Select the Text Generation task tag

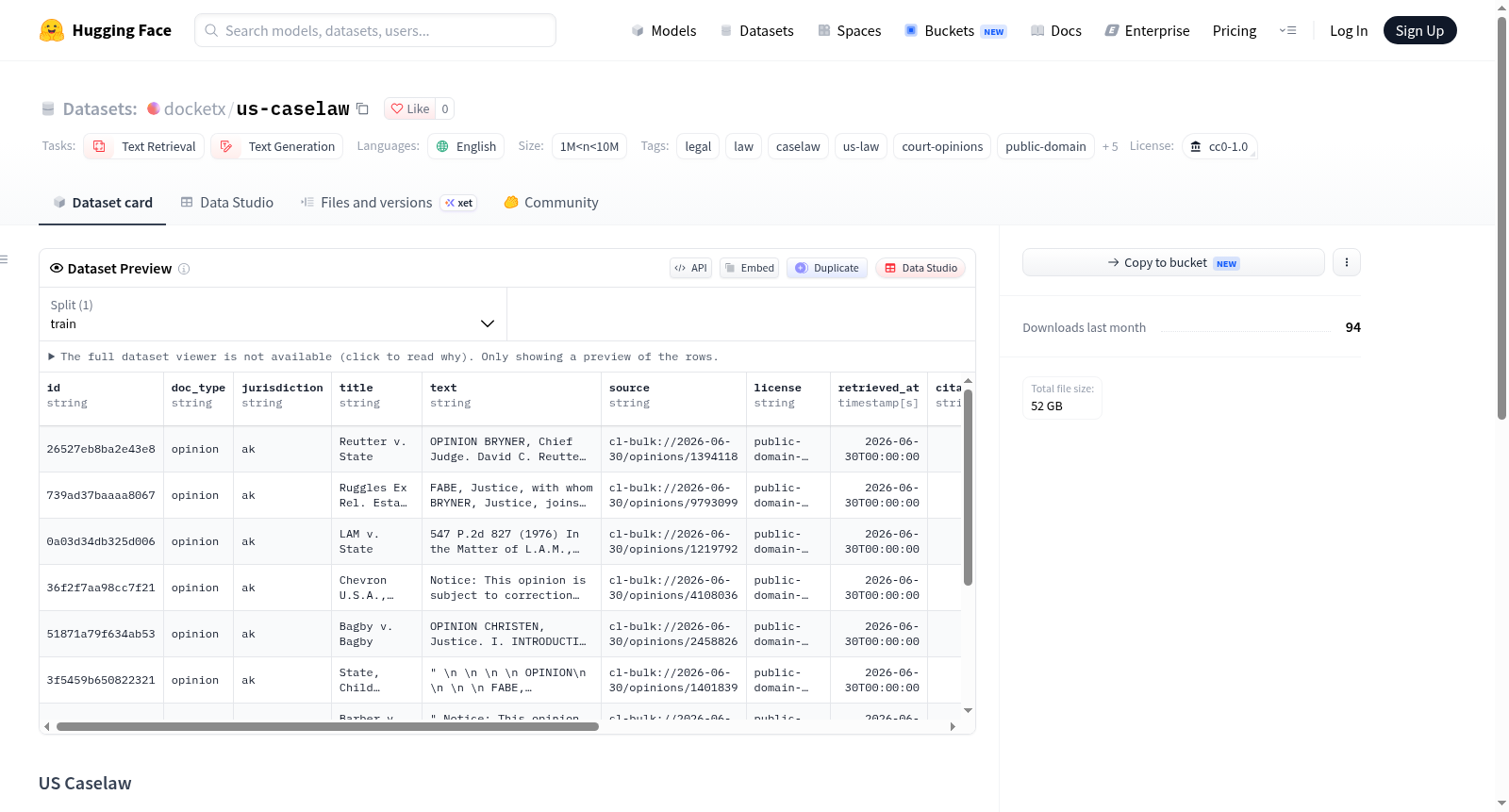point(277,146)
